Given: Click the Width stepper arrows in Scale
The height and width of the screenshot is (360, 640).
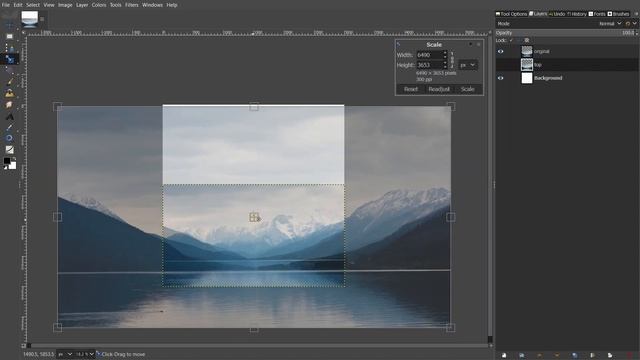Looking at the screenshot, I should [445, 55].
